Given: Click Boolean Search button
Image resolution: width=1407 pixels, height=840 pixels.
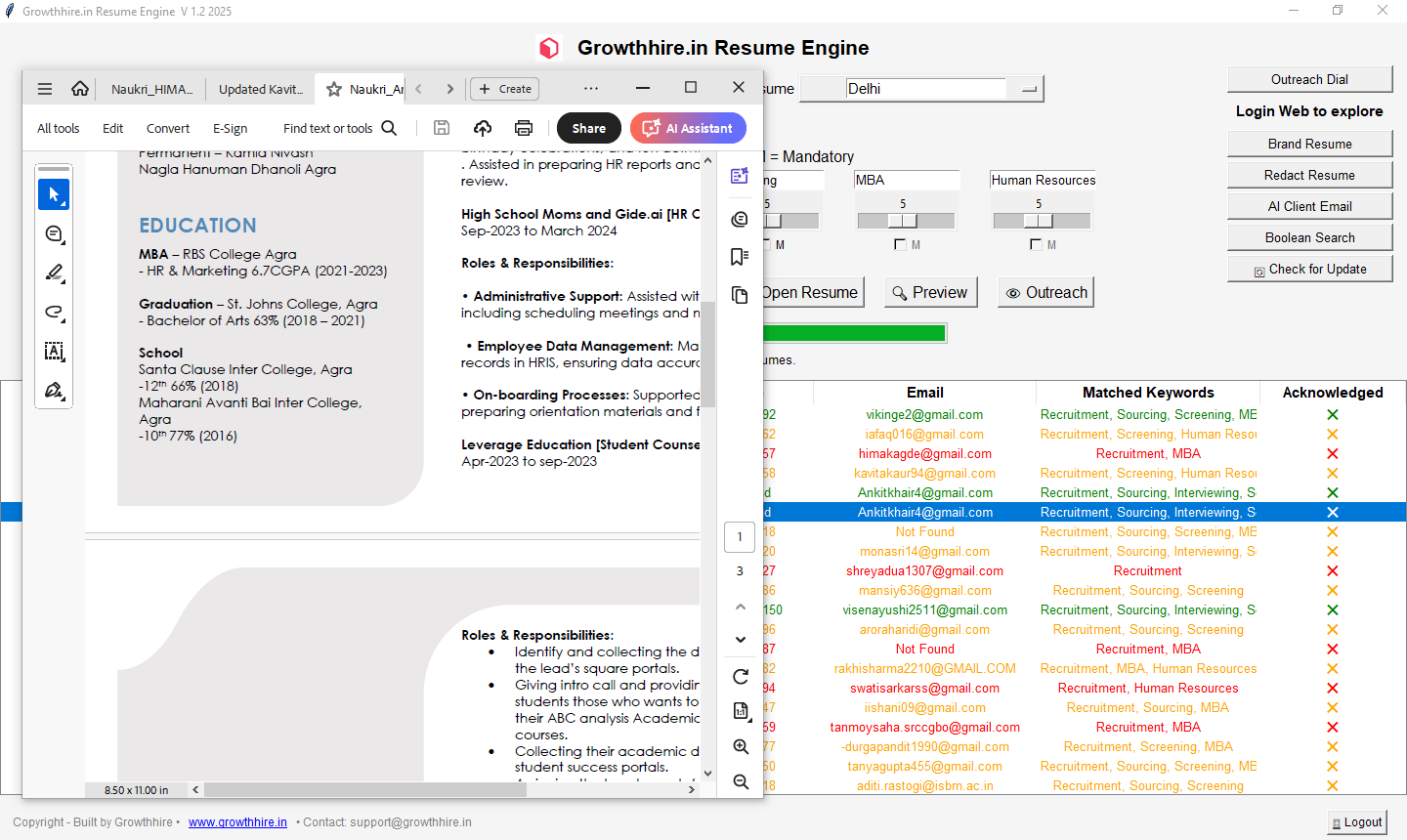Looking at the screenshot, I should 1309,237.
